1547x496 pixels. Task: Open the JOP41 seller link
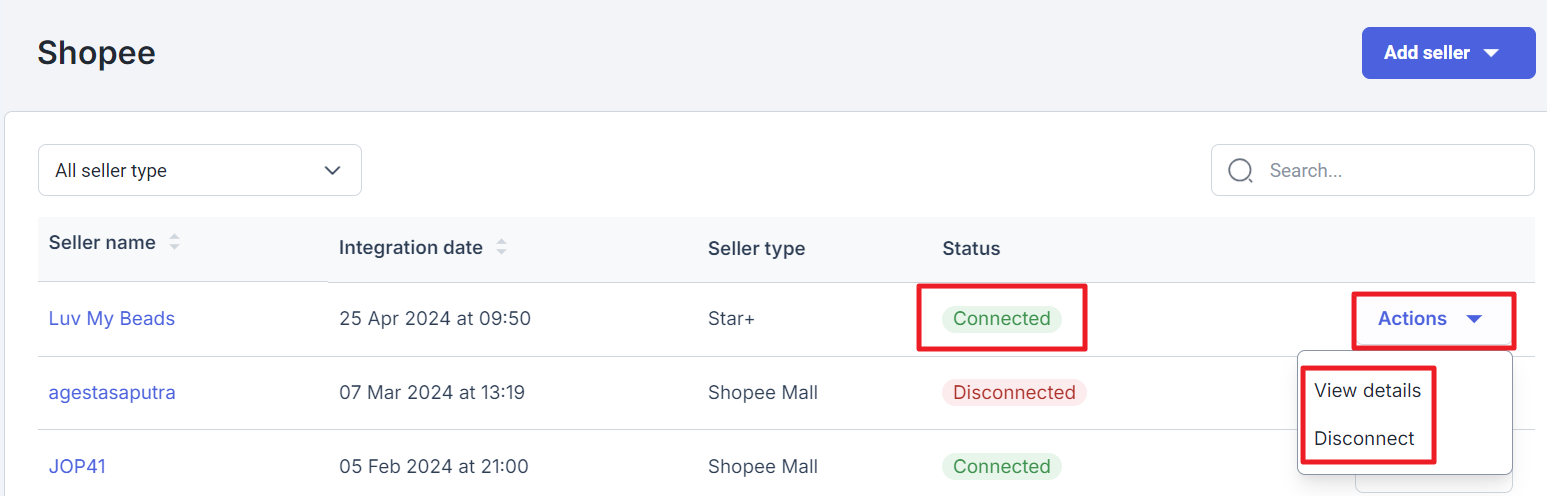click(77, 467)
